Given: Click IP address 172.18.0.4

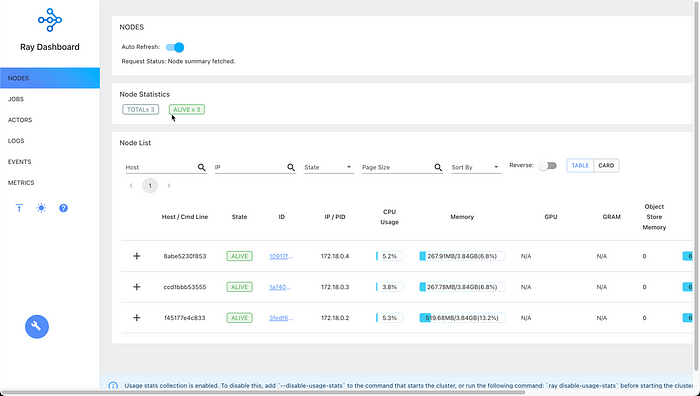Looking at the screenshot, I should pyautogui.click(x=335, y=256).
